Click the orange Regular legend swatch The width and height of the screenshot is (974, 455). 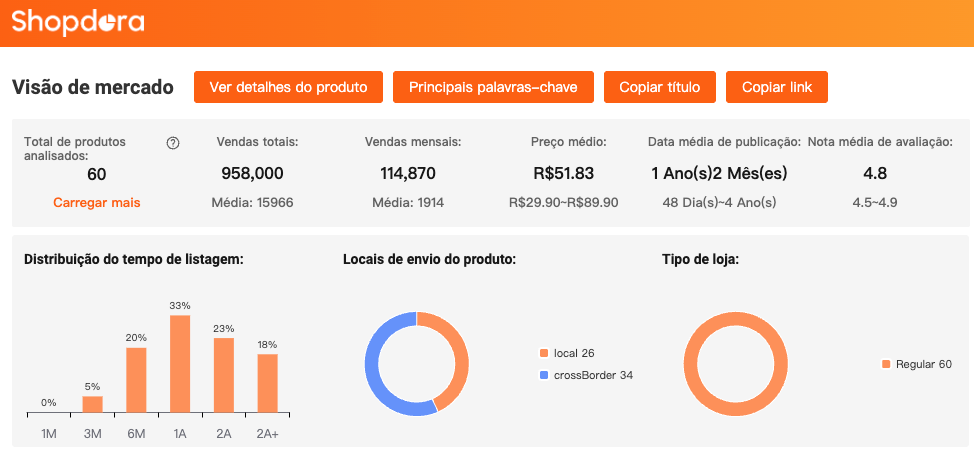pyautogui.click(x=886, y=364)
